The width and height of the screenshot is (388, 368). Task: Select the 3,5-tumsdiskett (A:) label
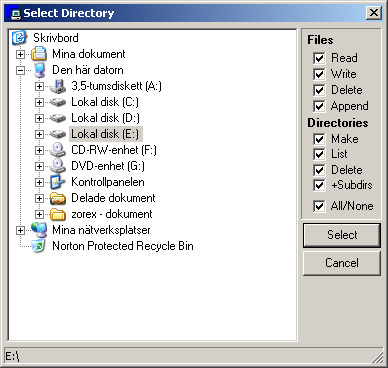(116, 86)
